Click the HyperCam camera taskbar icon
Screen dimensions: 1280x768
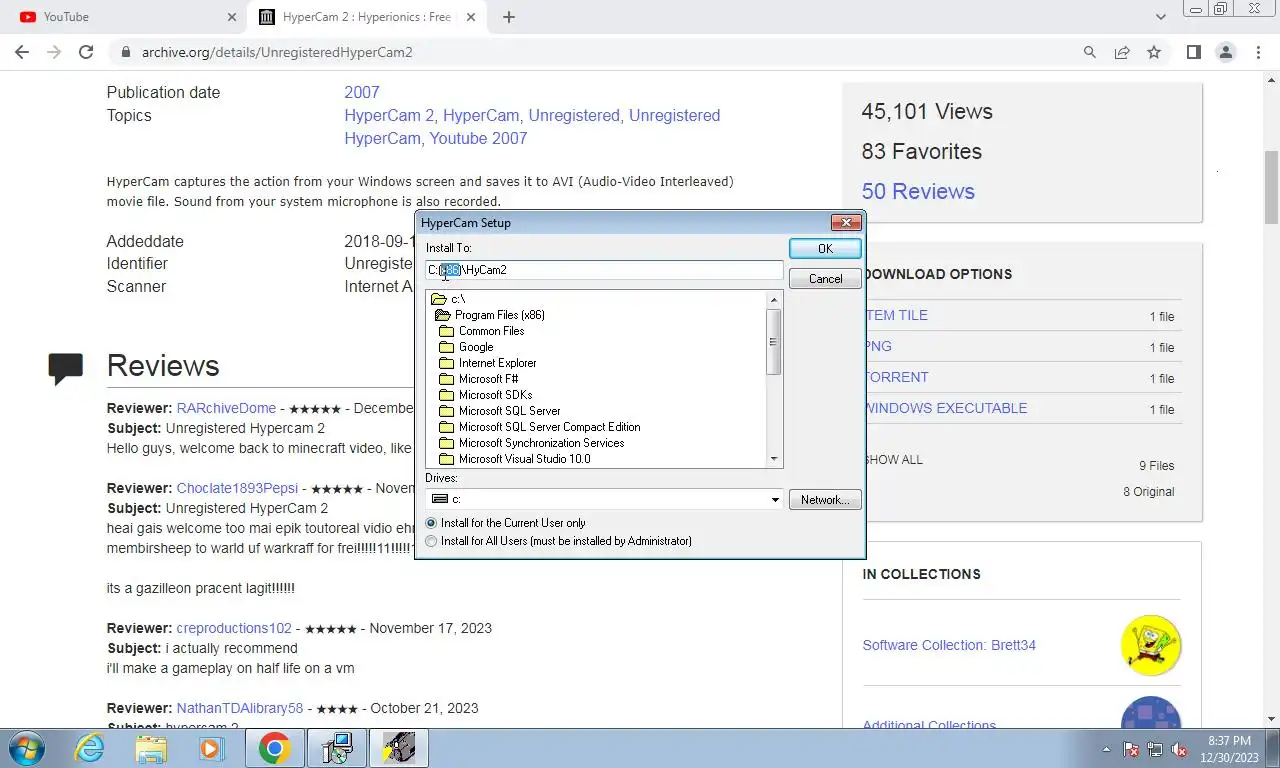pos(399,748)
